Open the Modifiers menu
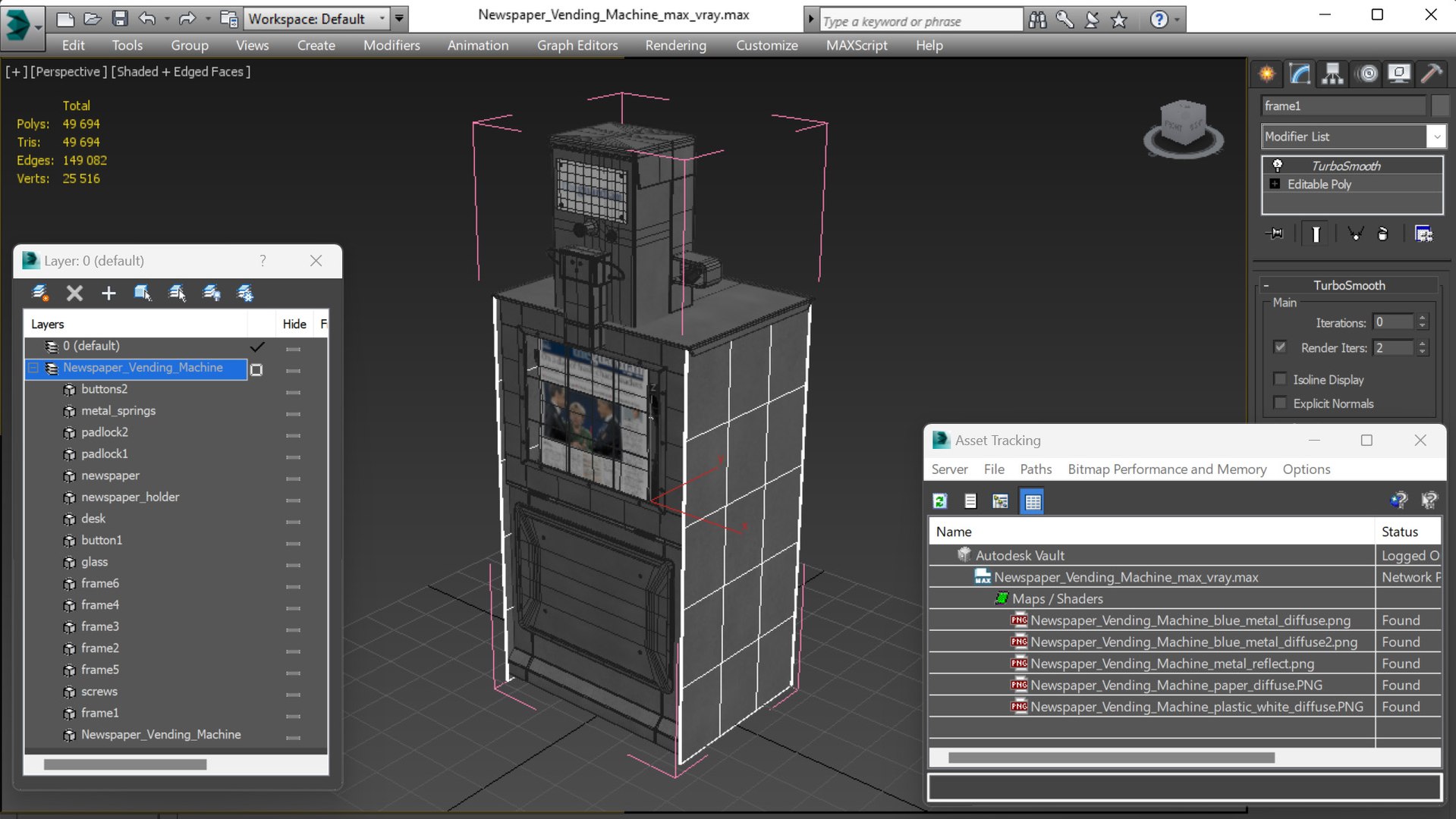This screenshot has width=1456, height=819. [x=392, y=45]
